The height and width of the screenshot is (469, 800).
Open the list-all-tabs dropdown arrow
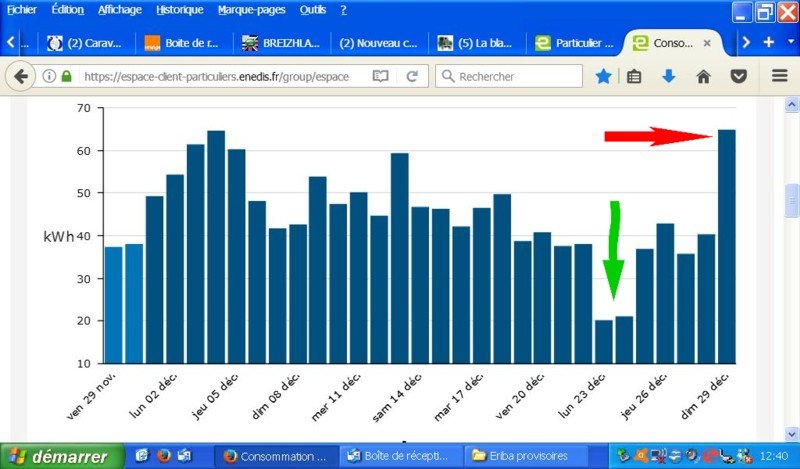click(790, 42)
